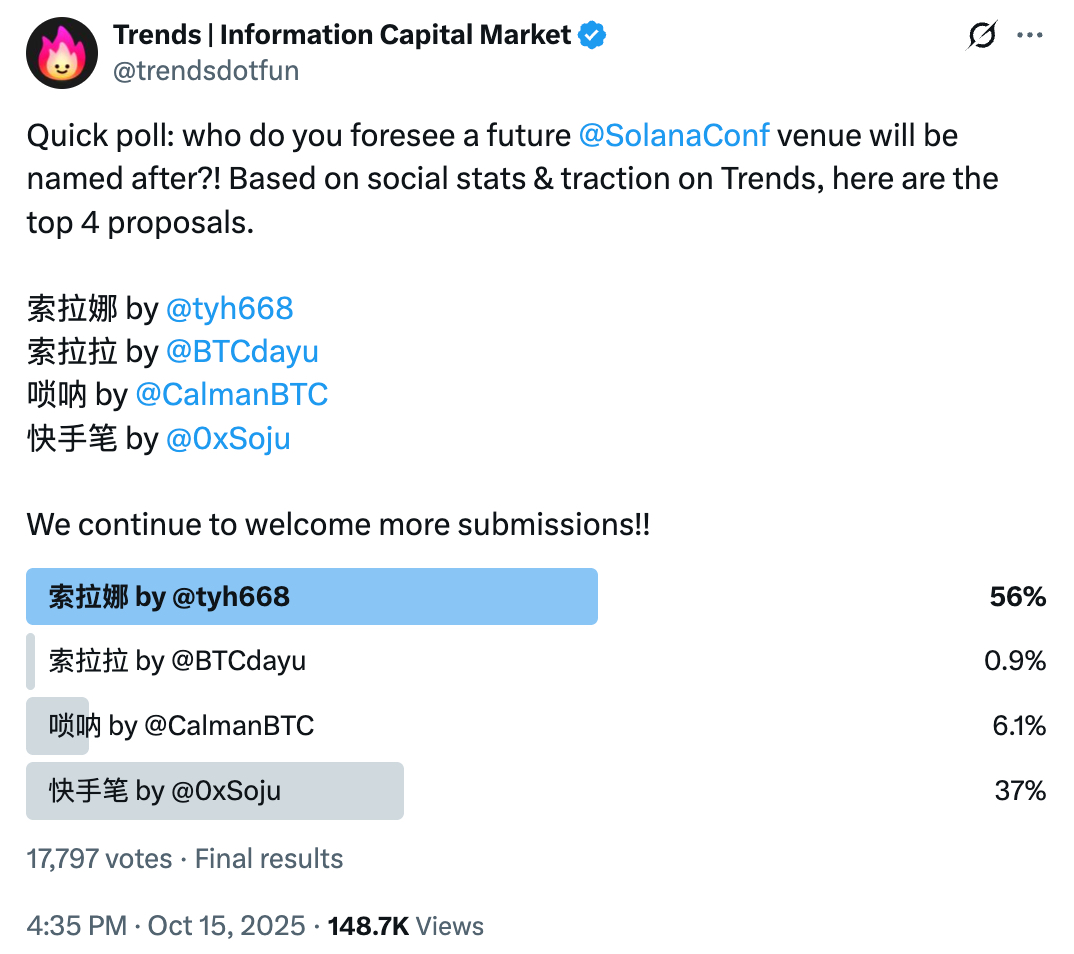Open the 148.7K Views analytics
The height and width of the screenshot is (954, 1074).
coord(403,926)
